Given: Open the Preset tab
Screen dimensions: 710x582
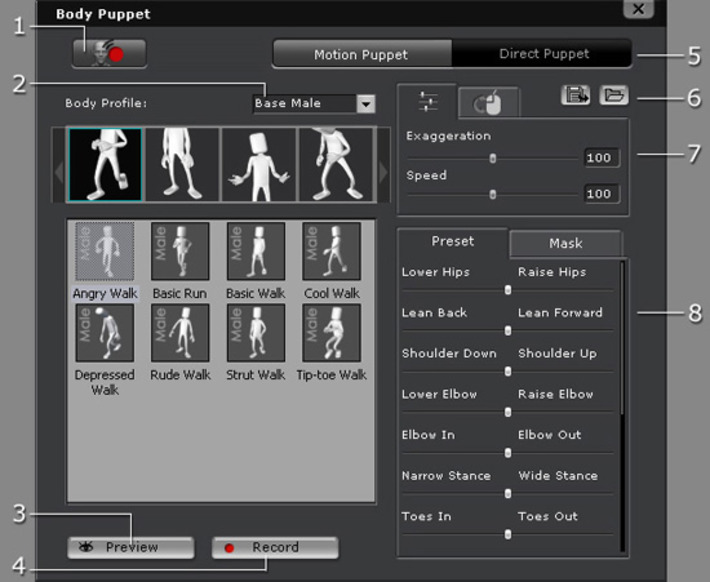Looking at the screenshot, I should coord(452,242).
